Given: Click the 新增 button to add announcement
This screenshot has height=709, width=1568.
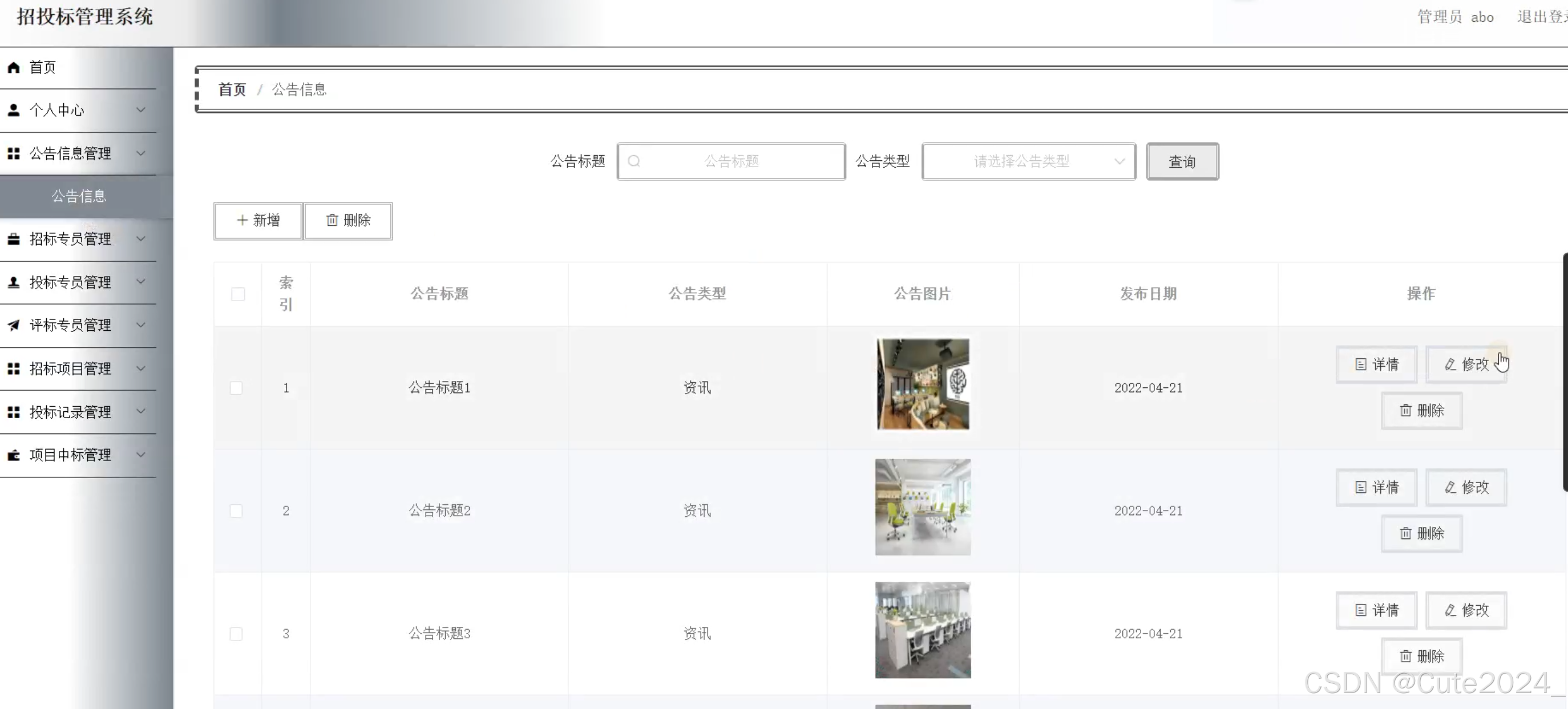Looking at the screenshot, I should point(257,221).
